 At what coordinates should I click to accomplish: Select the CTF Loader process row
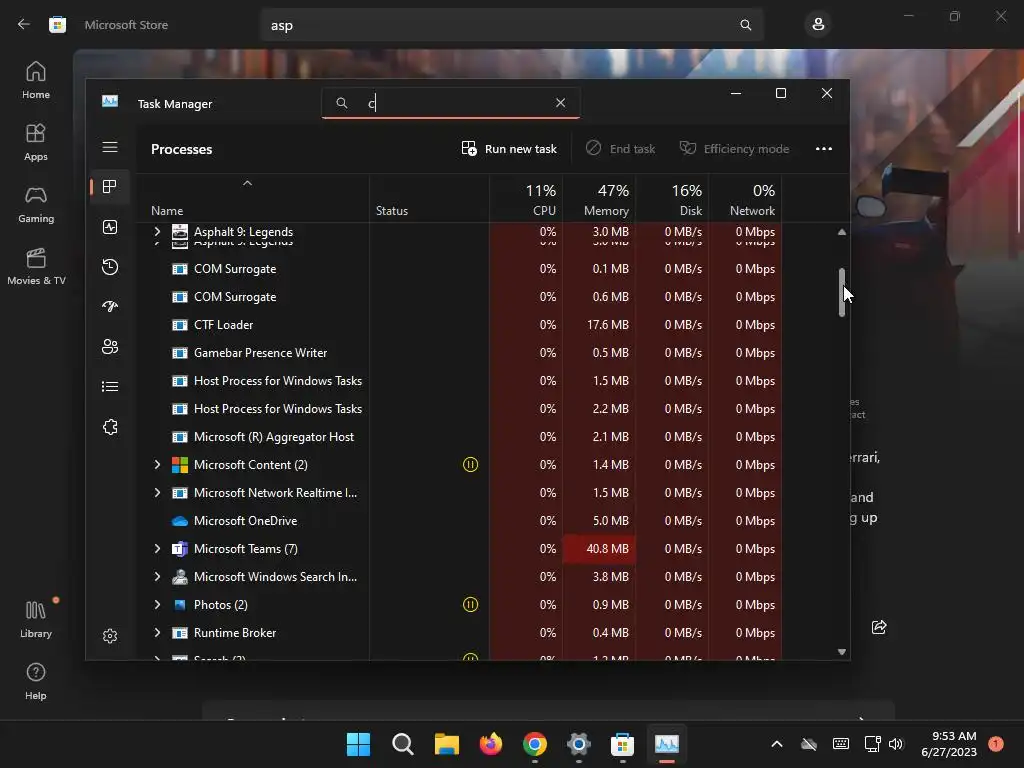click(x=458, y=325)
